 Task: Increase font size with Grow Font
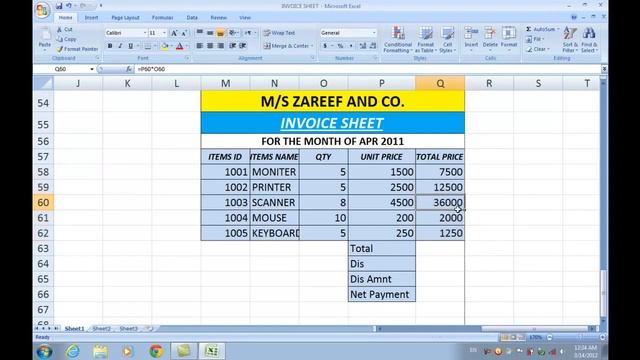click(174, 33)
